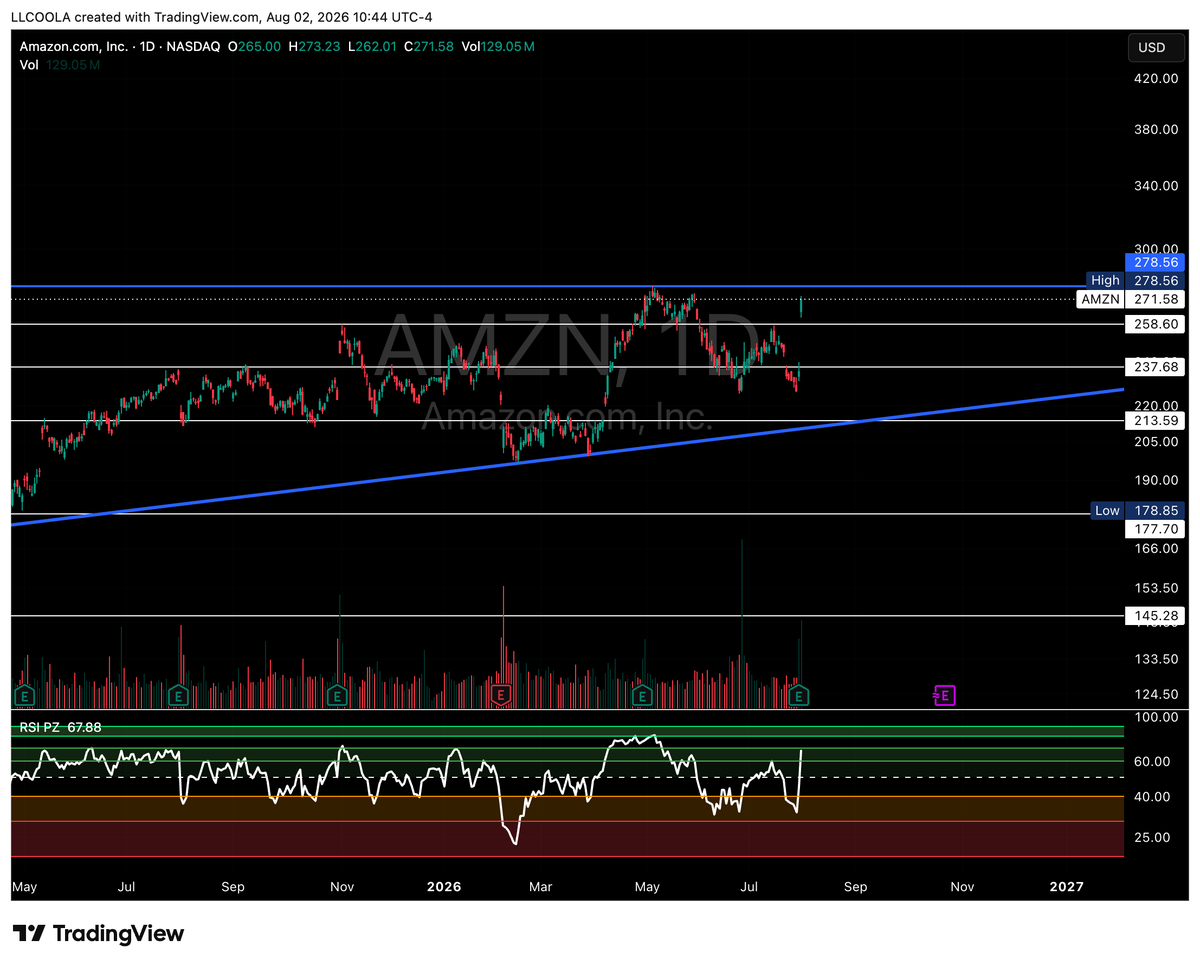Click the red earnings E marker
The image size is (1200, 966).
501,694
